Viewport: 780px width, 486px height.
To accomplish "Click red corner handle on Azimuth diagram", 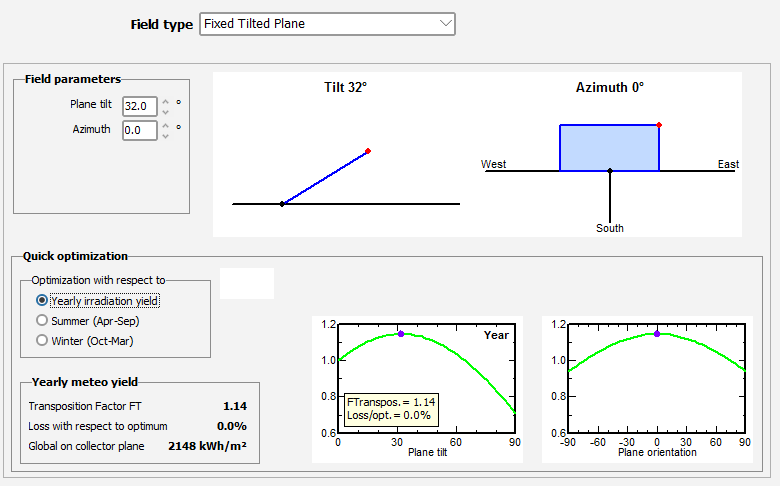I will [659, 125].
